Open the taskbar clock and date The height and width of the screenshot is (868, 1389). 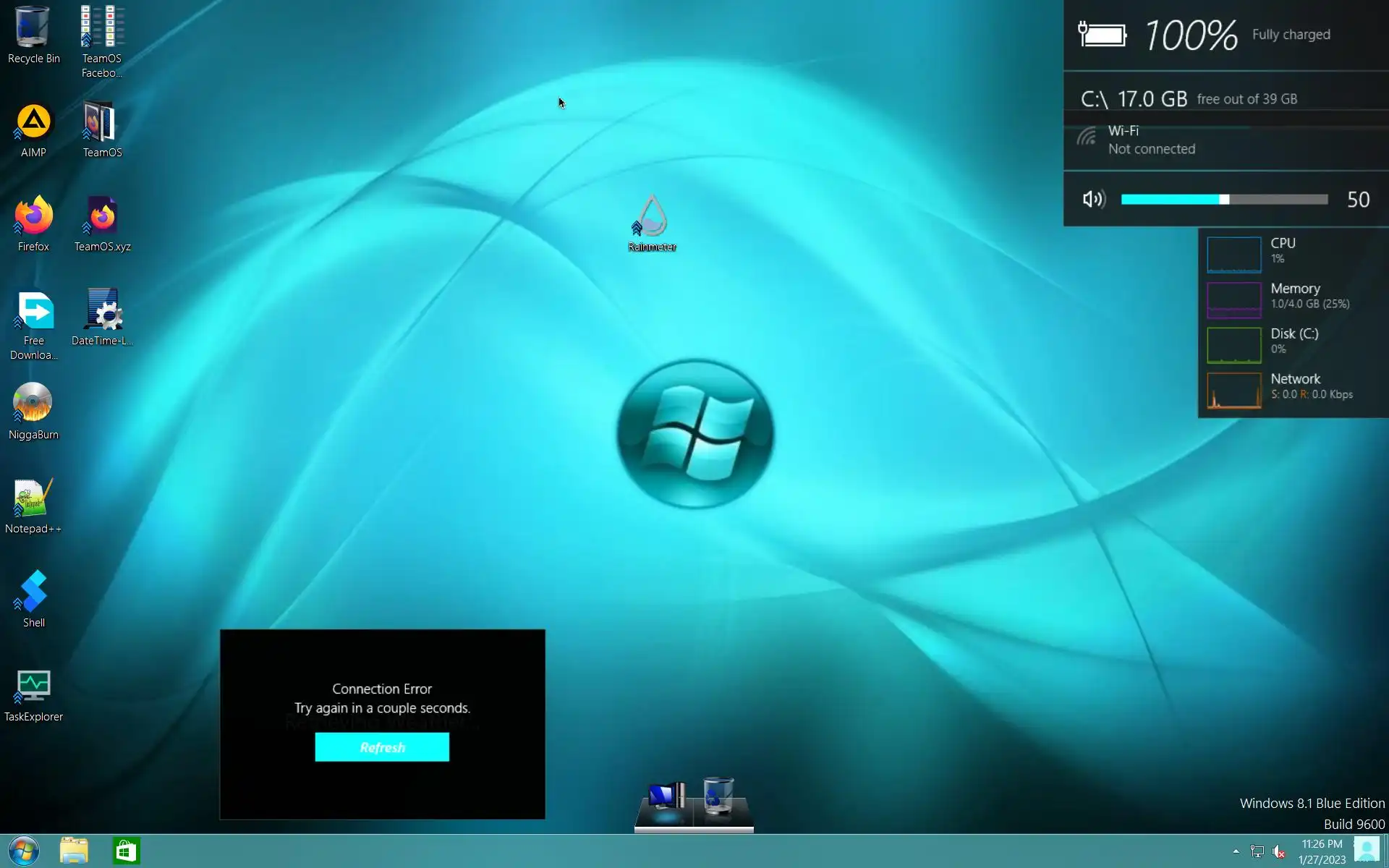pos(1322,851)
